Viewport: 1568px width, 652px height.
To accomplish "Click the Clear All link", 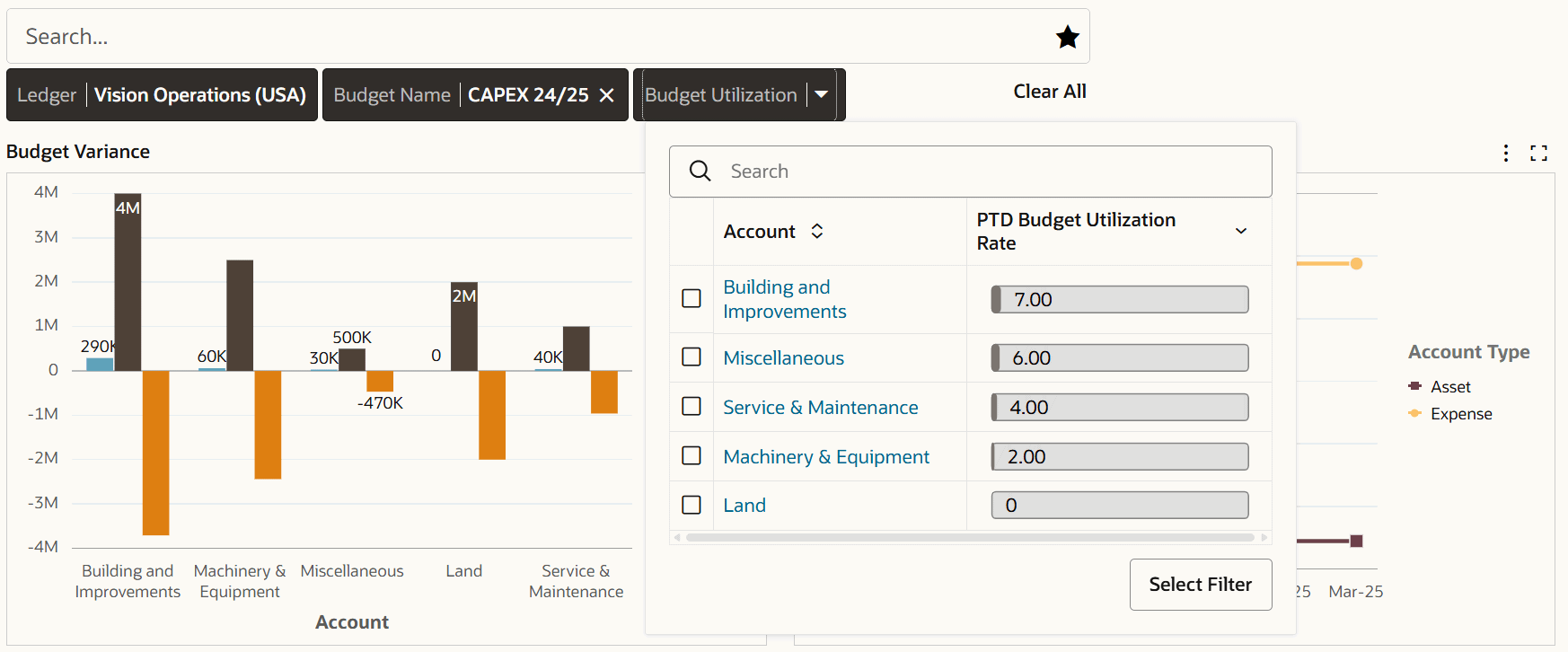I will [1049, 92].
